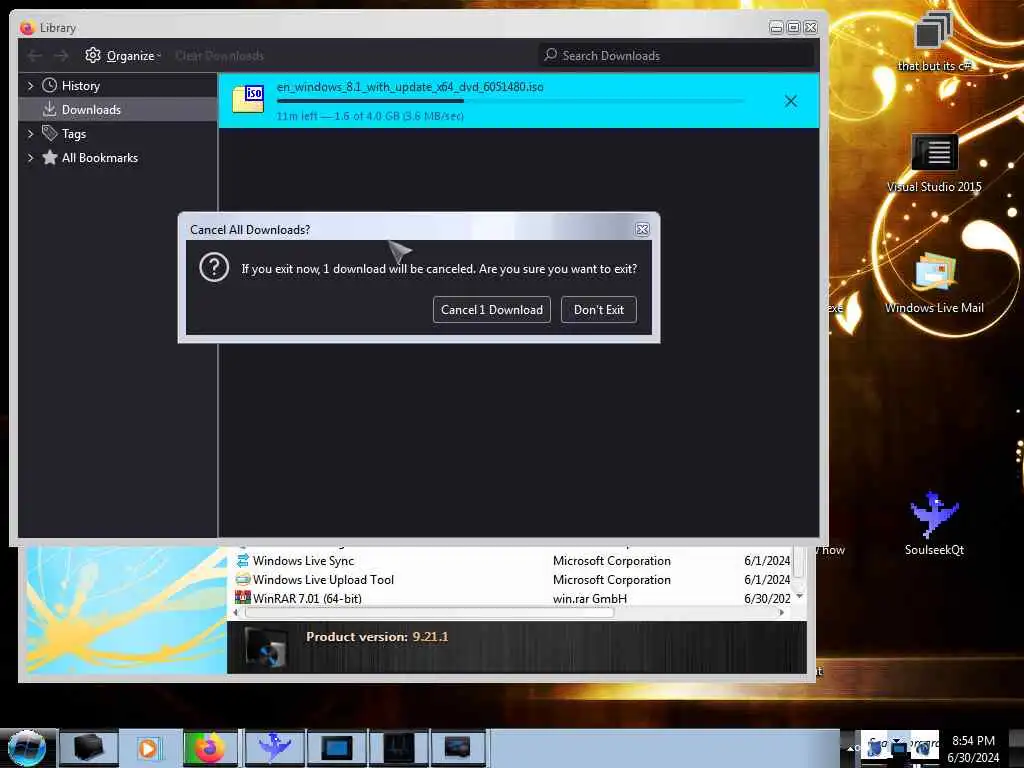Switch to Soulseek bird taskbar icon
The height and width of the screenshot is (768, 1024).
(x=274, y=748)
